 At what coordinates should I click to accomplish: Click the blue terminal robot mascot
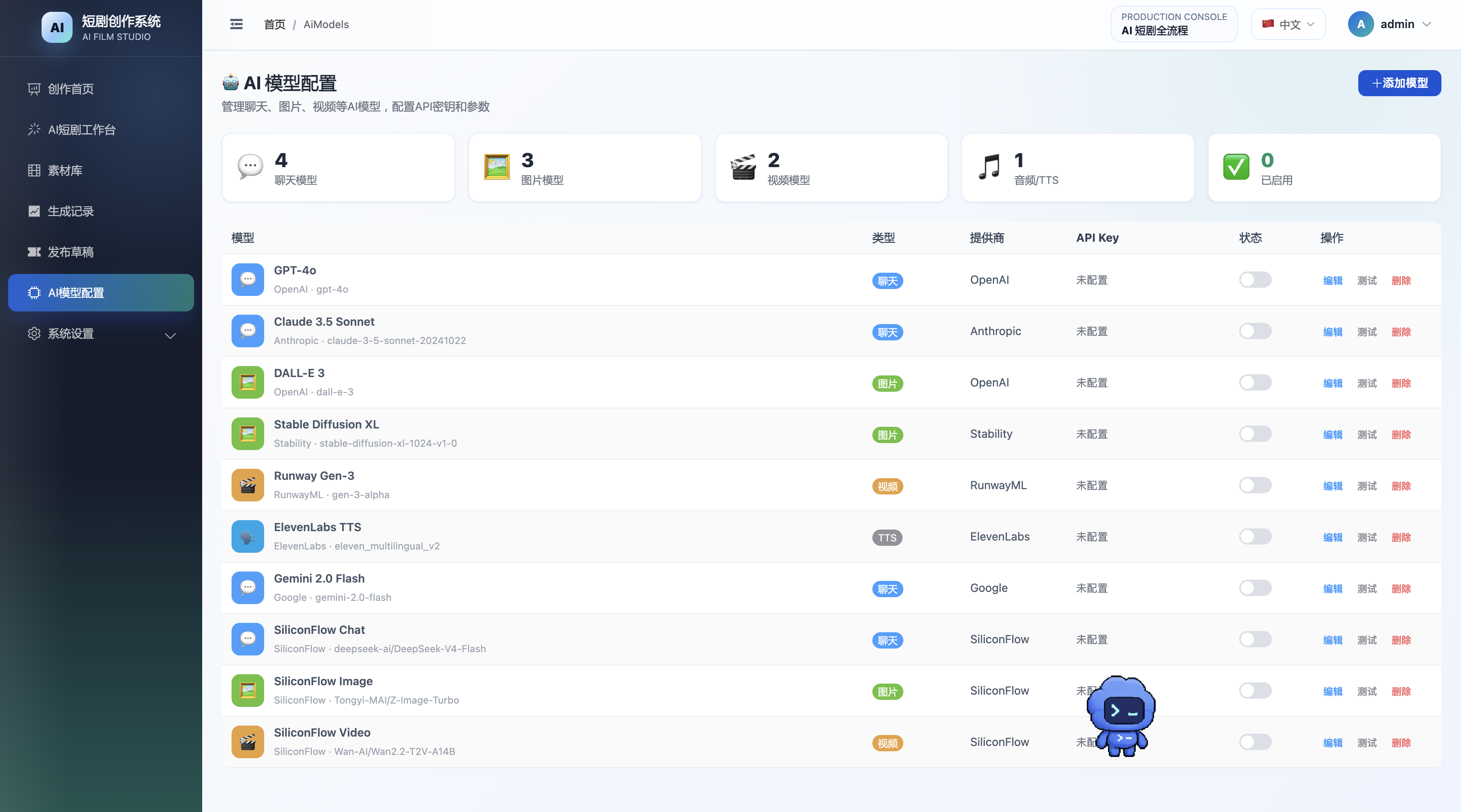click(1121, 716)
